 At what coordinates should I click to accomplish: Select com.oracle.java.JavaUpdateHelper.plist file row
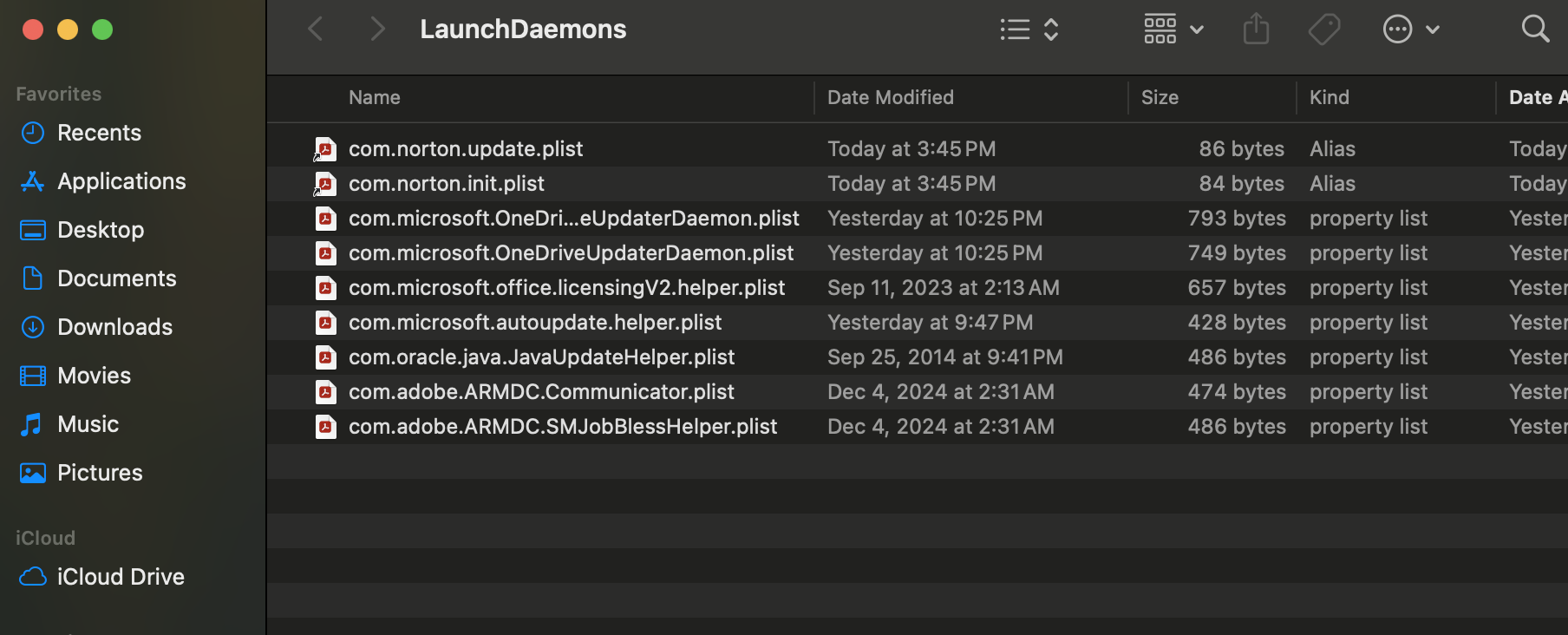coord(541,357)
